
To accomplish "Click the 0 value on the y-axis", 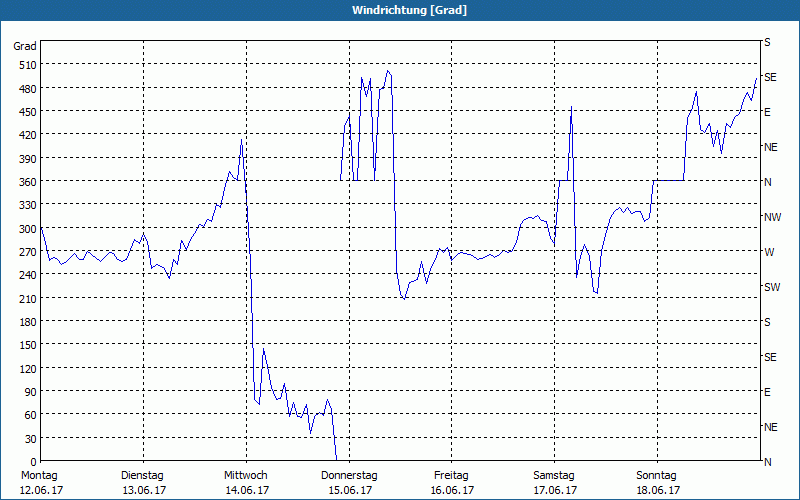I will click(x=31, y=461).
